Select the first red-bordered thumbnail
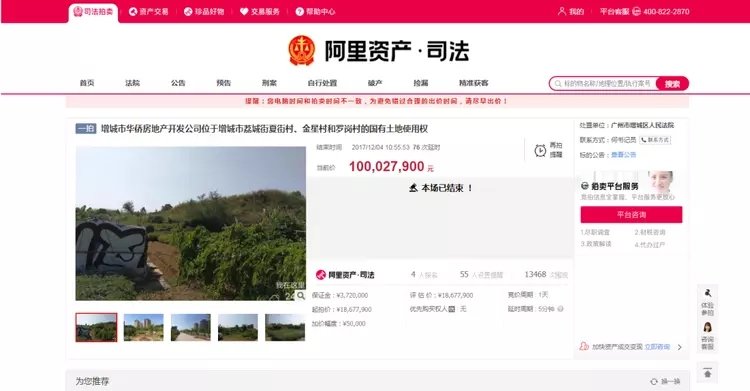This screenshot has width=750, height=391. (x=96, y=327)
